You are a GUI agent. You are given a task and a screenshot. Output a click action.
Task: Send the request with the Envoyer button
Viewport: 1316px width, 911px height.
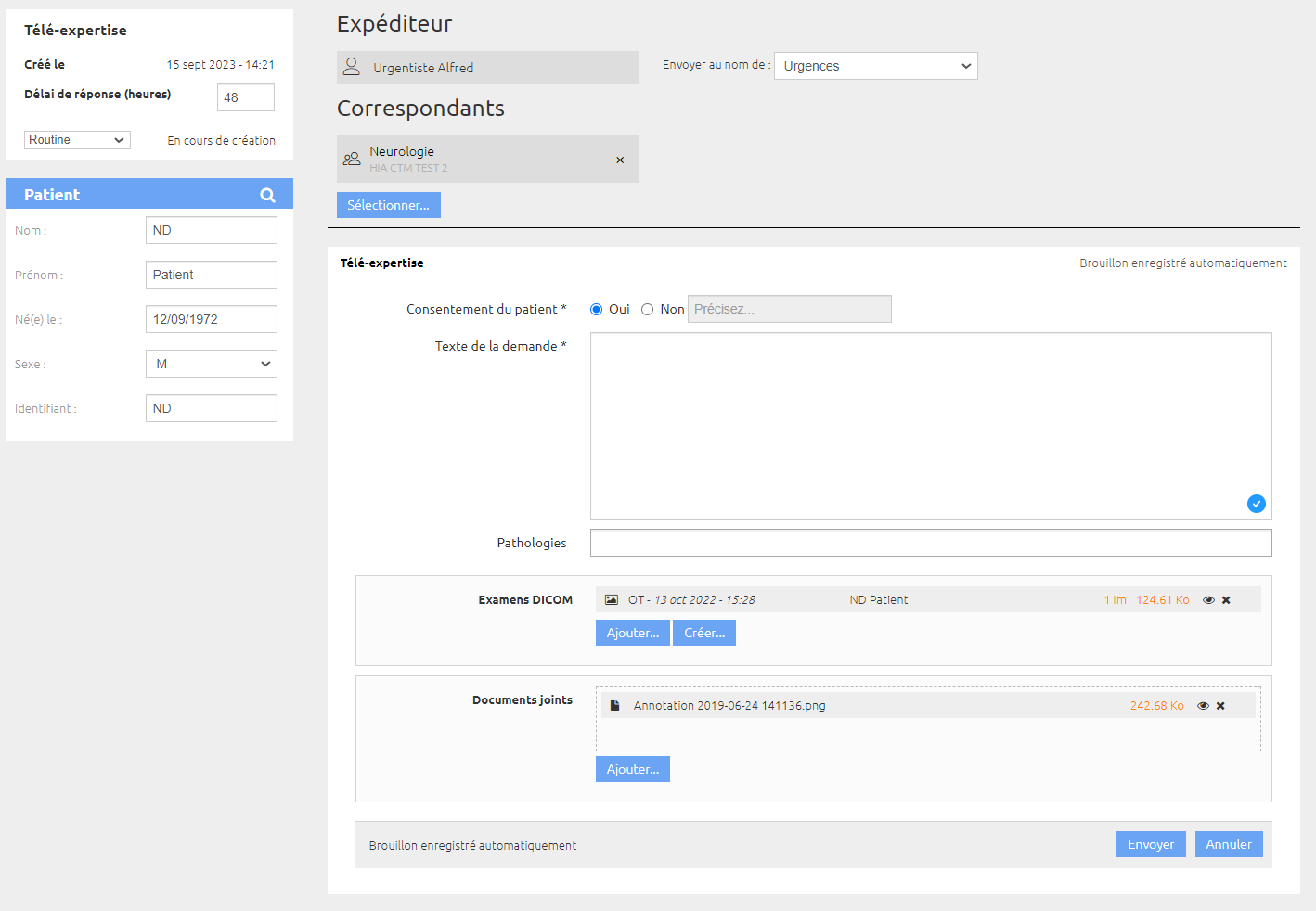(x=1151, y=844)
